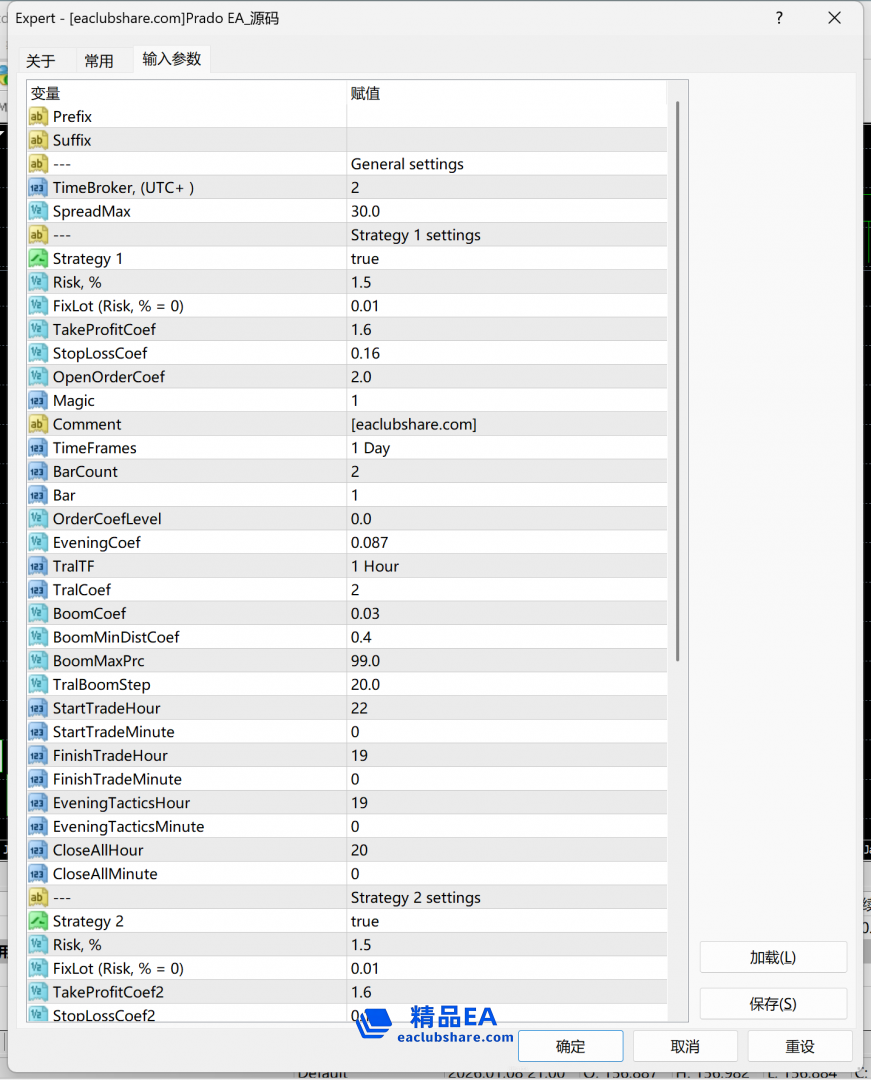Select the TakeProfitCoef value 1.6 field

click(x=505, y=330)
